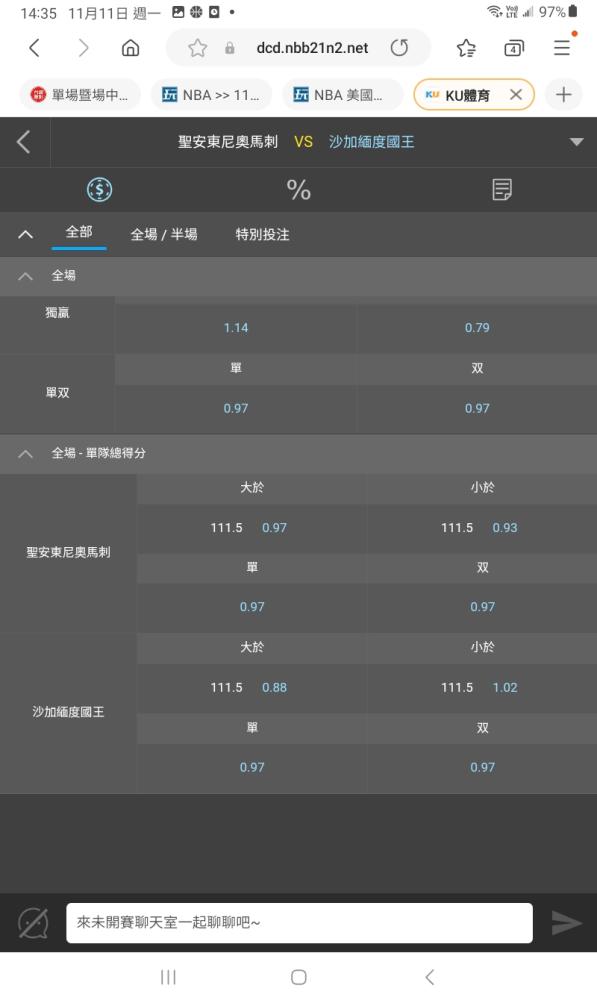Tap the URL dcd.nbb21n2.net in address bar
This screenshot has height=1000, width=597.
coord(312,48)
